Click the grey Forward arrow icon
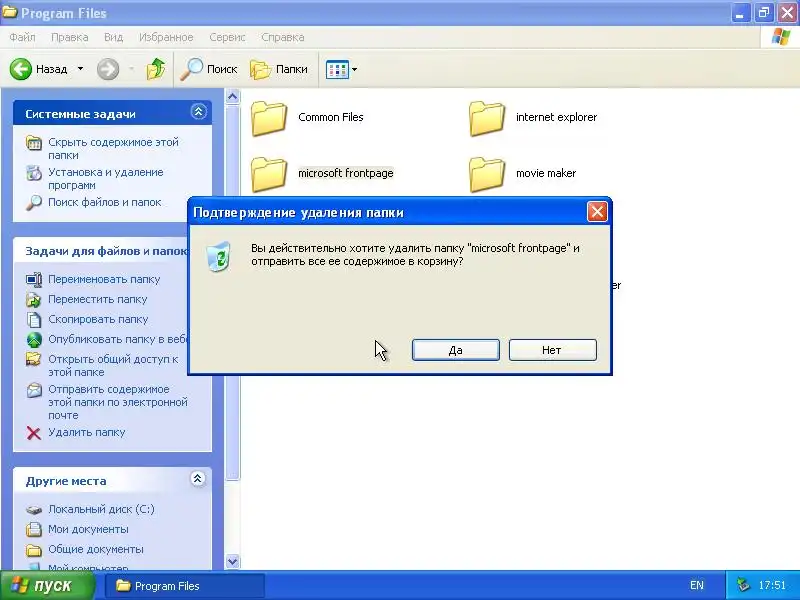The image size is (800, 600). [x=108, y=69]
